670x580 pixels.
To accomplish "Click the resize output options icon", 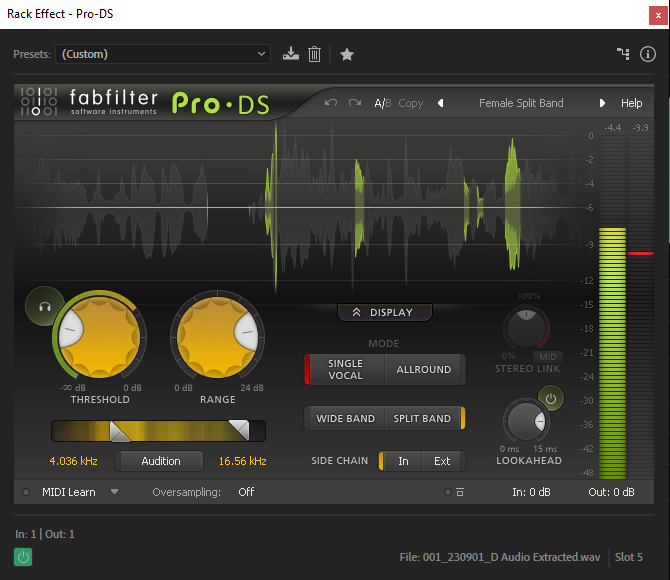I will tap(460, 492).
